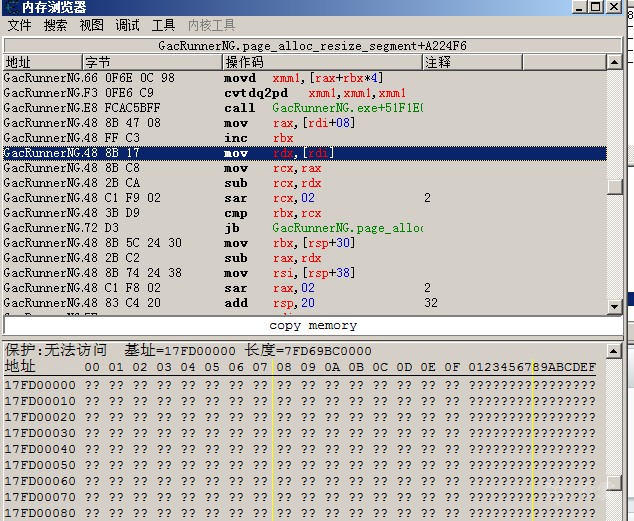The width and height of the screenshot is (634, 521).
Task: Click the 操作码 column header
Action: [322, 62]
